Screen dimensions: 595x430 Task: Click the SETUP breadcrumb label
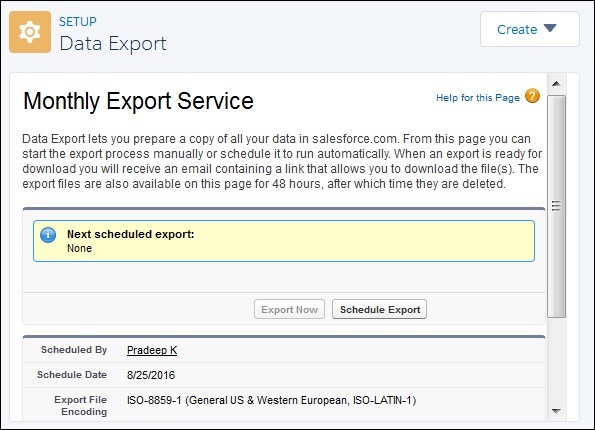[x=78, y=22]
